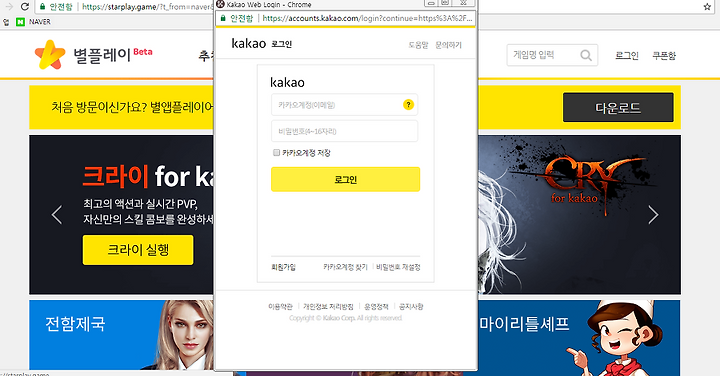Click the Starplay star logo icon

click(x=50, y=55)
